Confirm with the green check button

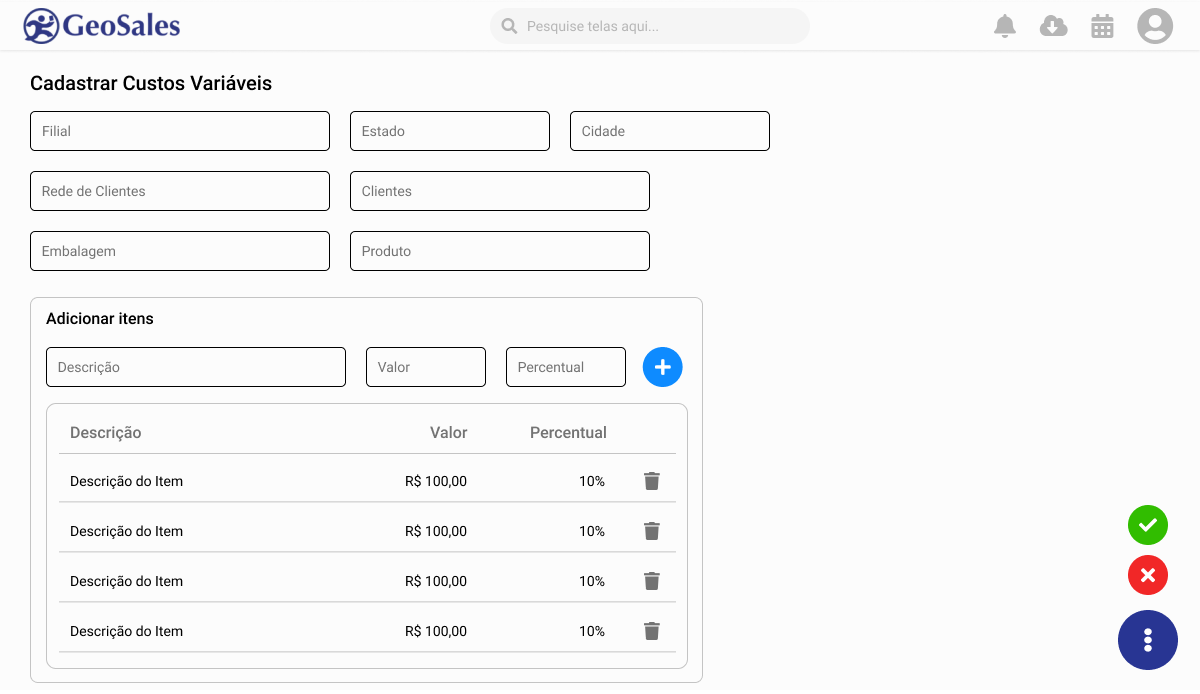click(x=1148, y=525)
